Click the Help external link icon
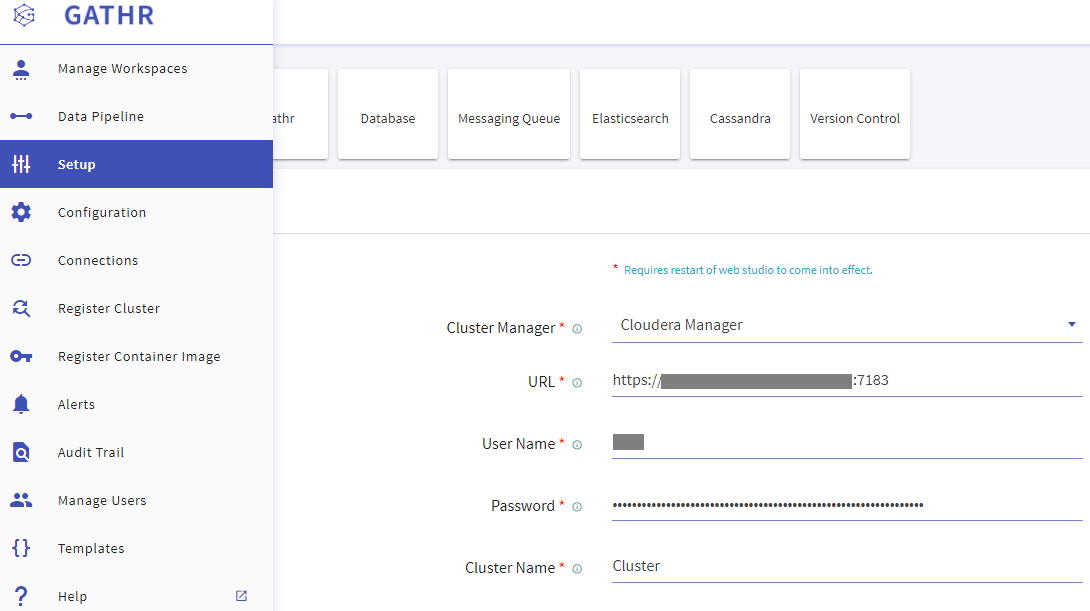Viewport: 1090px width, 611px height. point(241,596)
